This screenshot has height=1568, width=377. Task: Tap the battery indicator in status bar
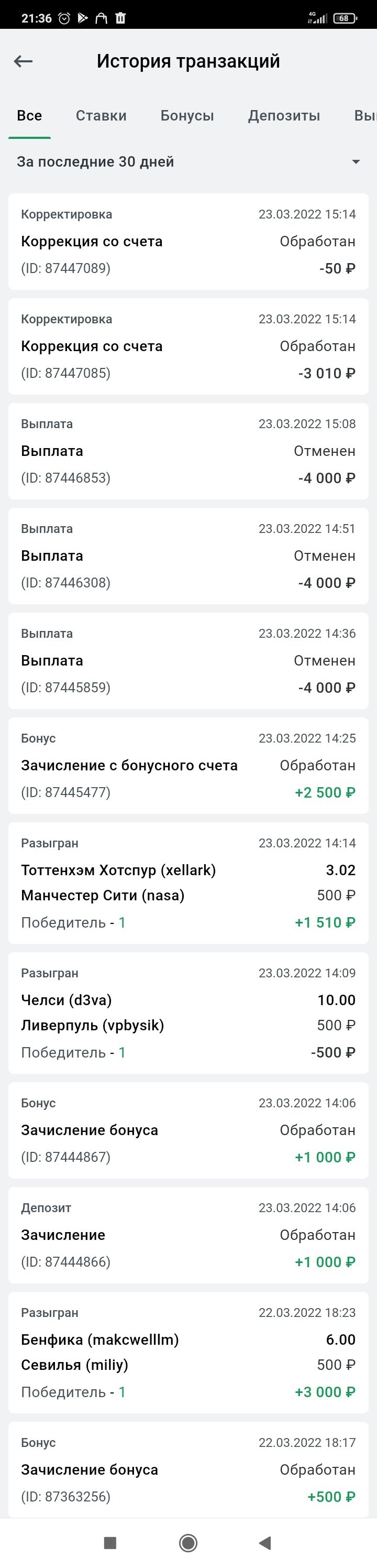click(x=345, y=18)
